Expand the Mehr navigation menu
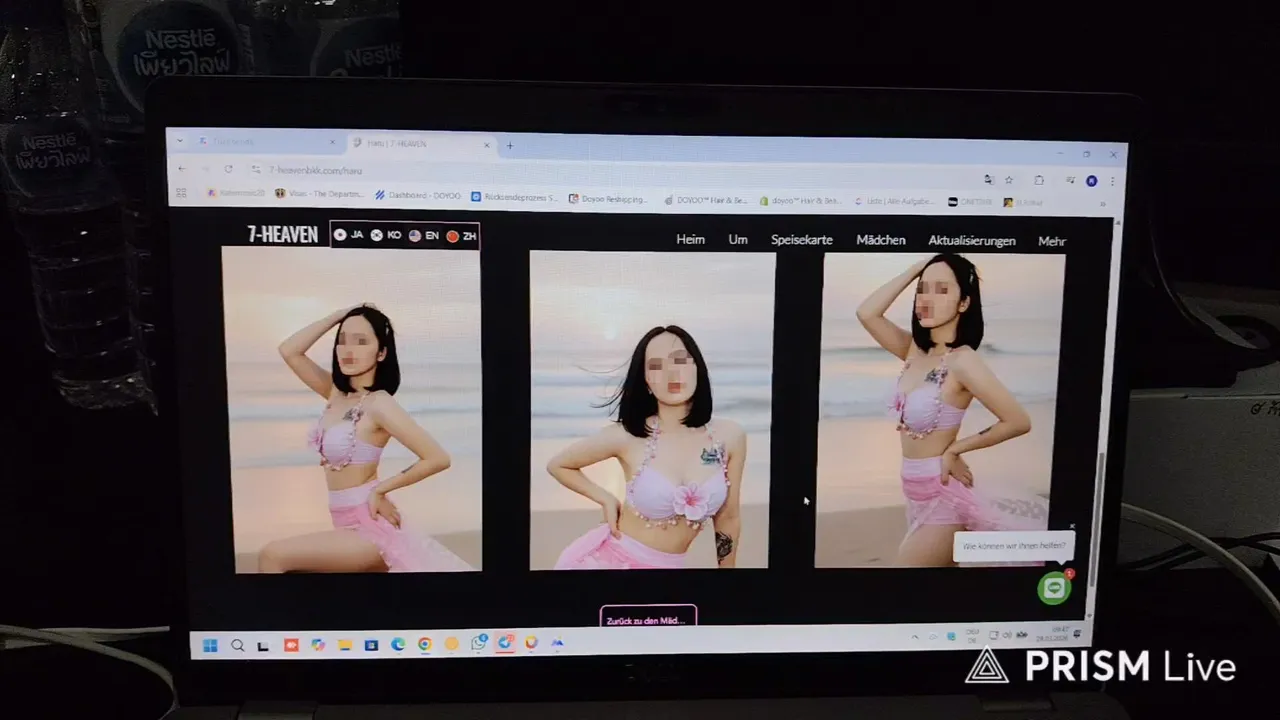Image resolution: width=1280 pixels, height=720 pixels. (1052, 241)
